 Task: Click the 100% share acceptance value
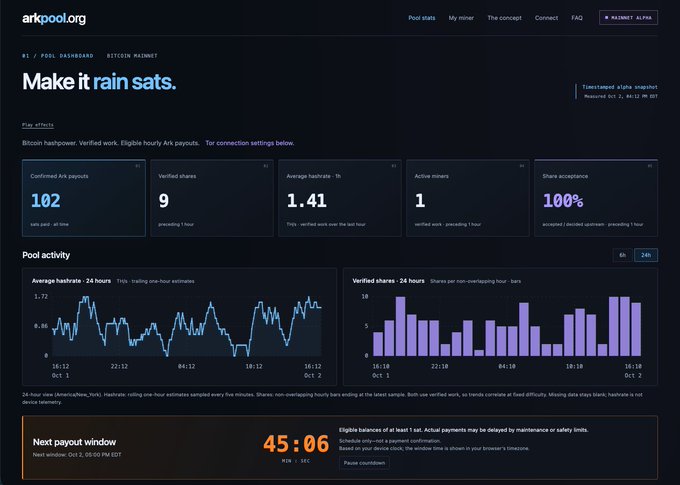(563, 200)
